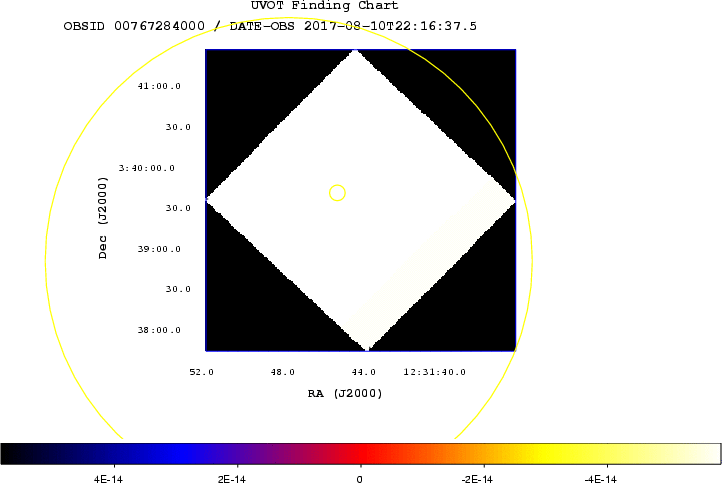Click the 38:00.0 declination tick label
The image size is (722, 483).
tap(159, 330)
